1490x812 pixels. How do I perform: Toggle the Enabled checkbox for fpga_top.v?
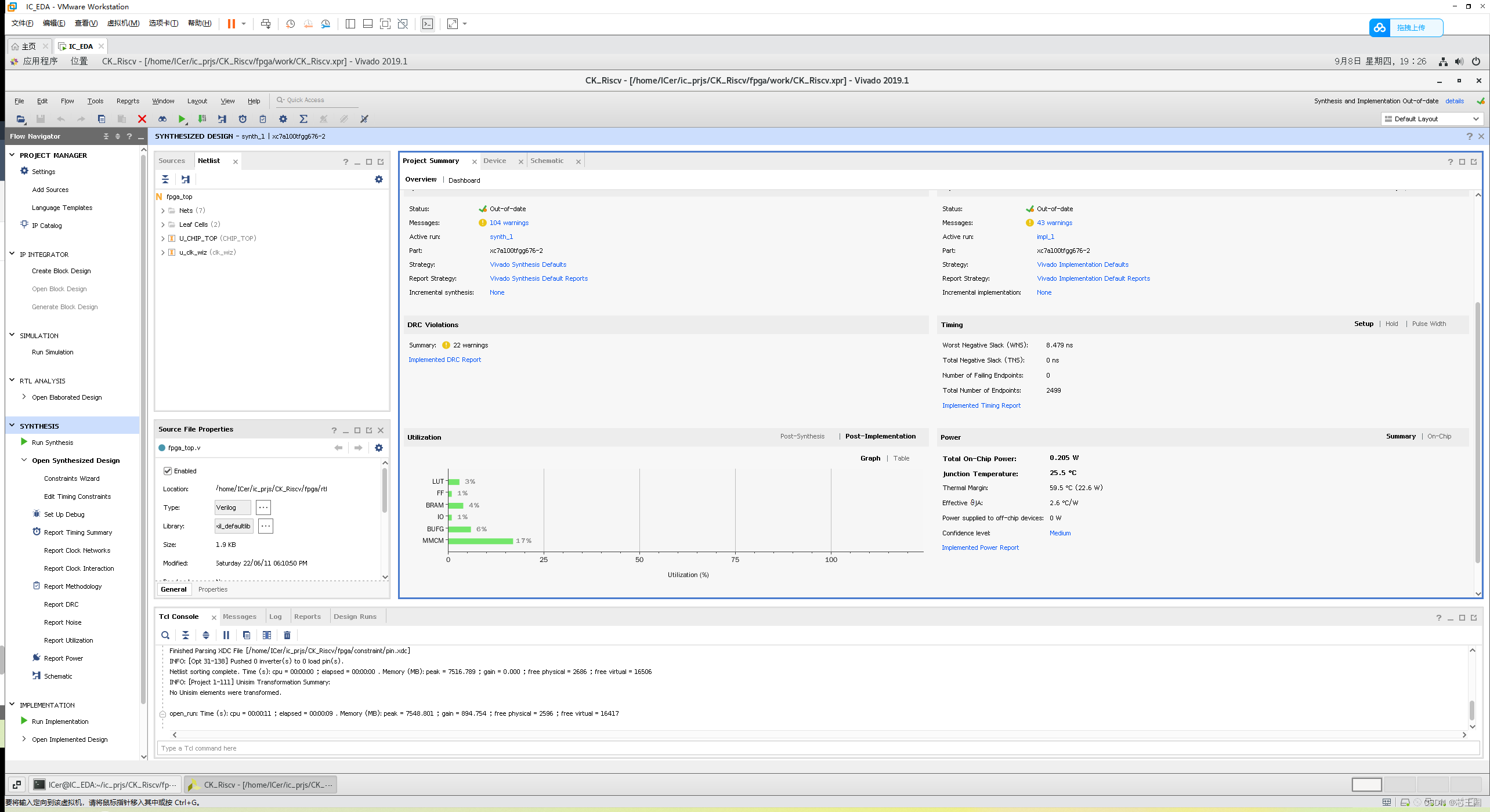pyautogui.click(x=168, y=471)
